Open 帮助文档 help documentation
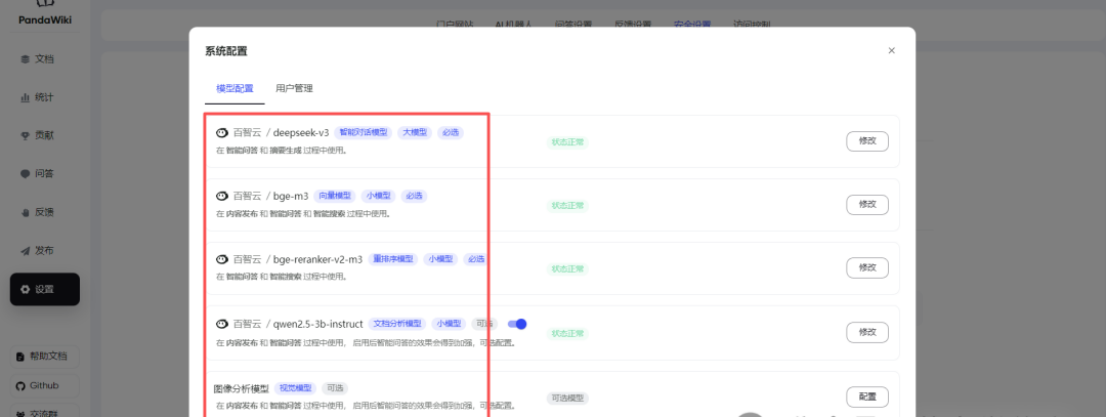Image resolution: width=1106 pixels, height=417 pixels. point(48,356)
